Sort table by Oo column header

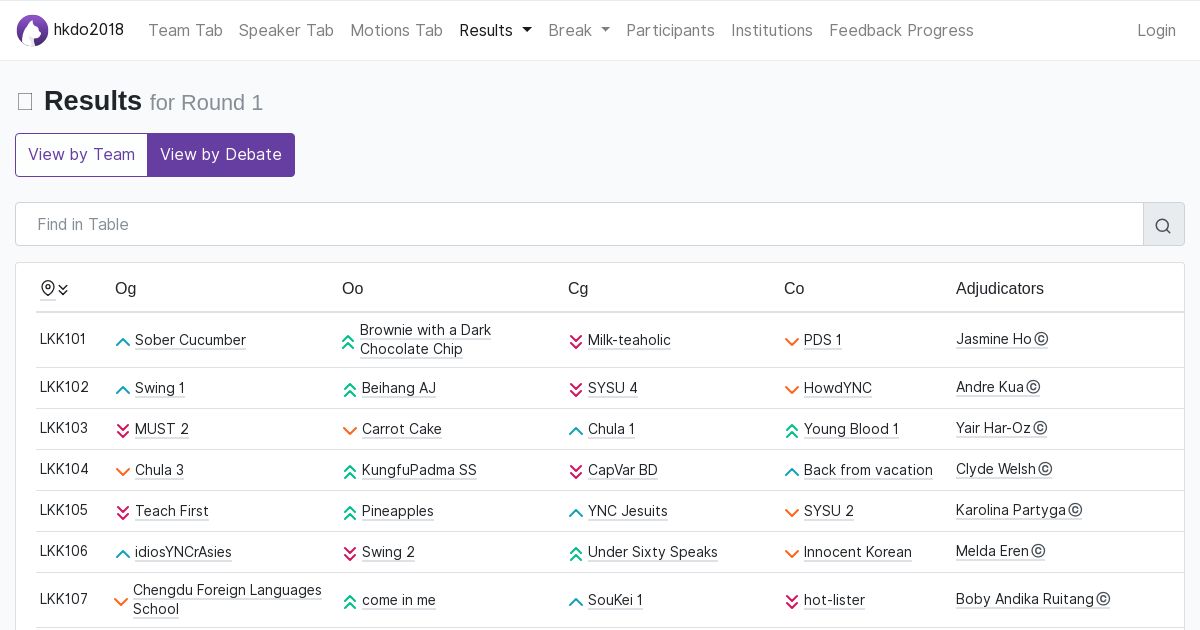pos(352,288)
